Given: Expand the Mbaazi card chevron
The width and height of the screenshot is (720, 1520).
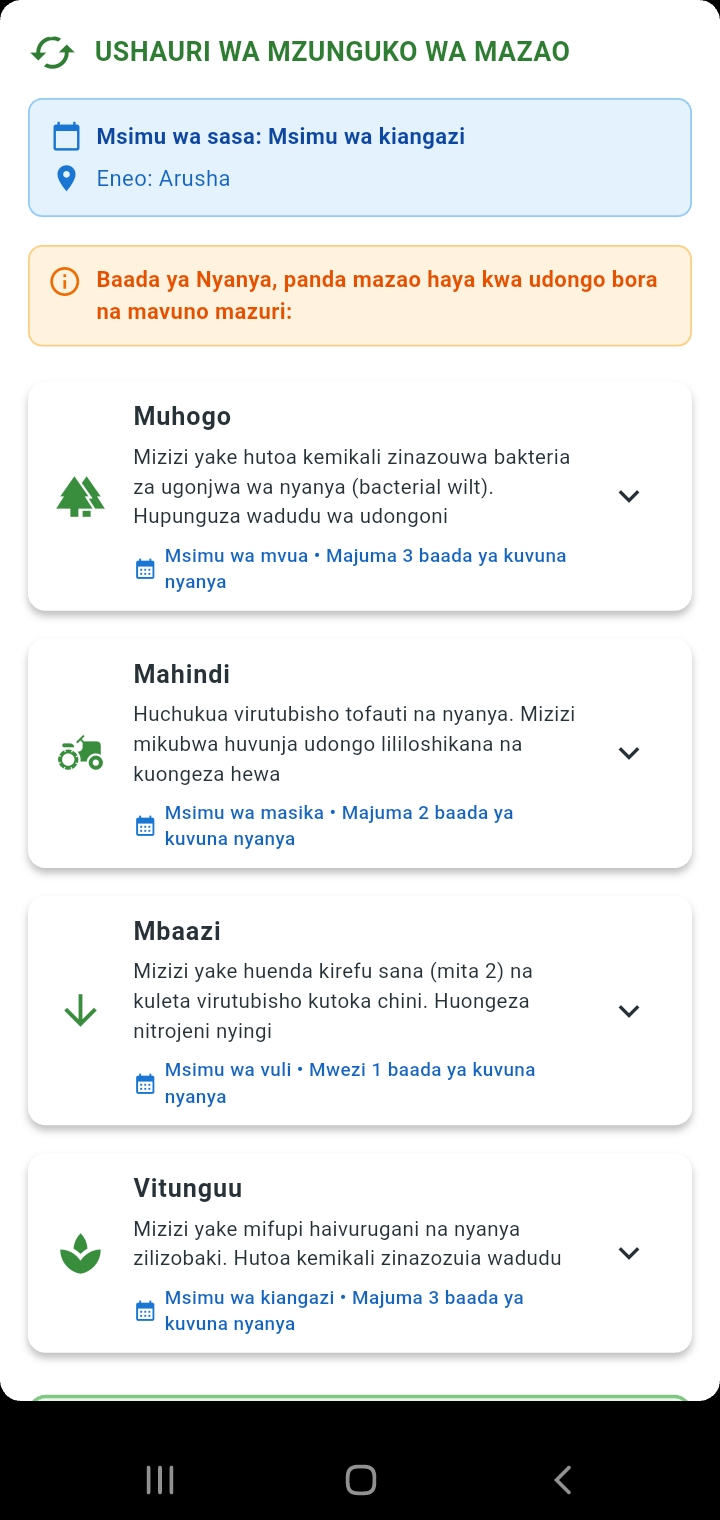Looking at the screenshot, I should 628,1011.
